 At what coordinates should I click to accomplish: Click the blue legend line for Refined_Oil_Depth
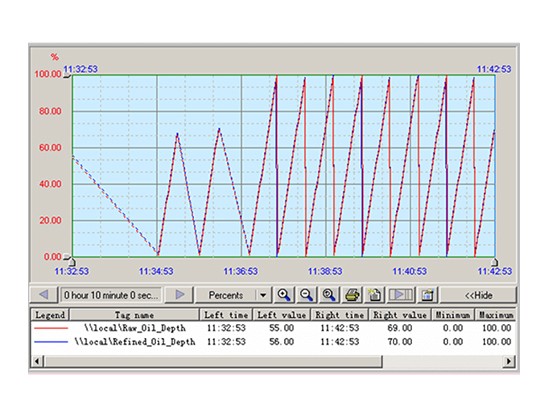click(51, 342)
